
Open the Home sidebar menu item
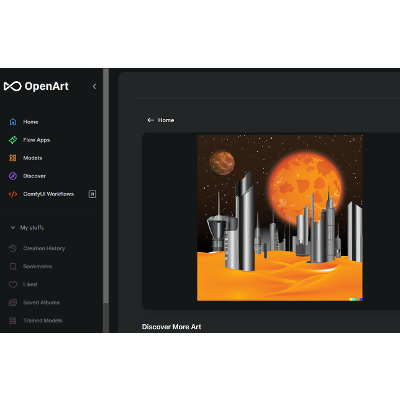[31, 122]
